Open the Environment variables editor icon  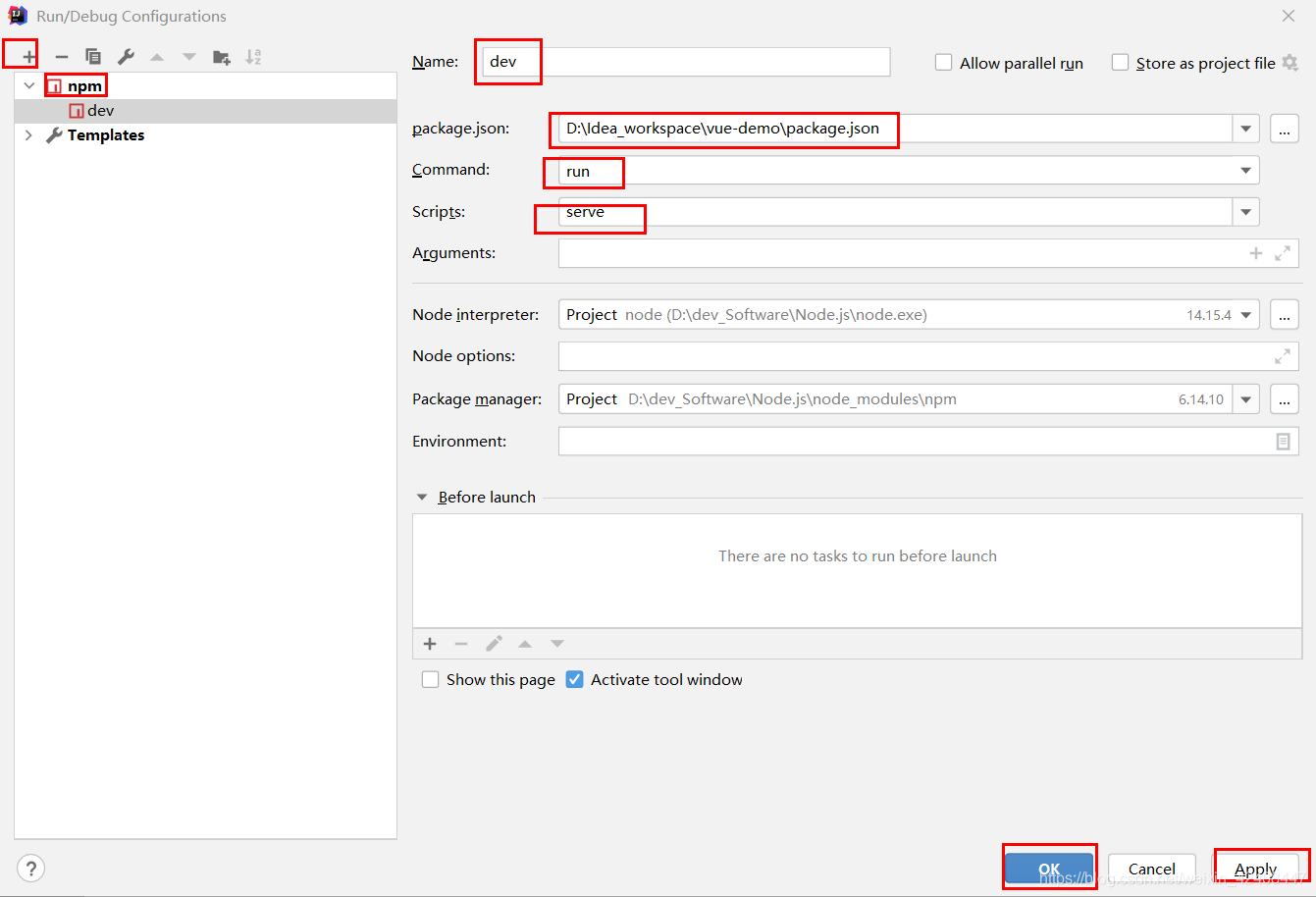[1283, 442]
